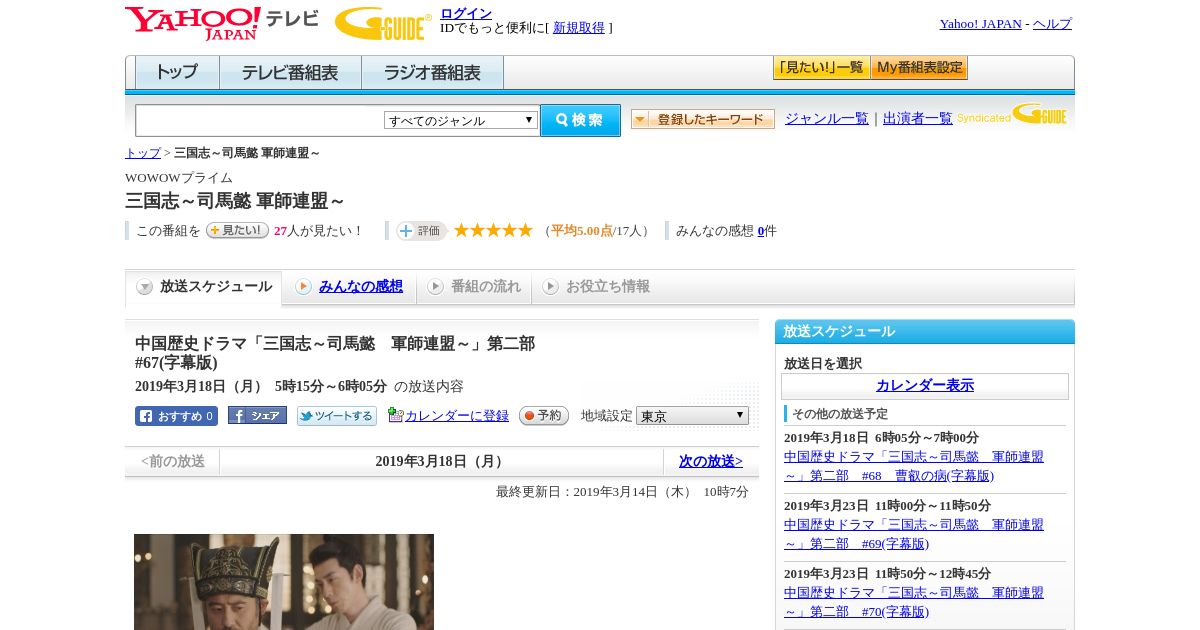Click the 2019年3月23日 11時00分～11時50分 schedule time
Viewport: 1200px width, 630px height.
(x=887, y=506)
